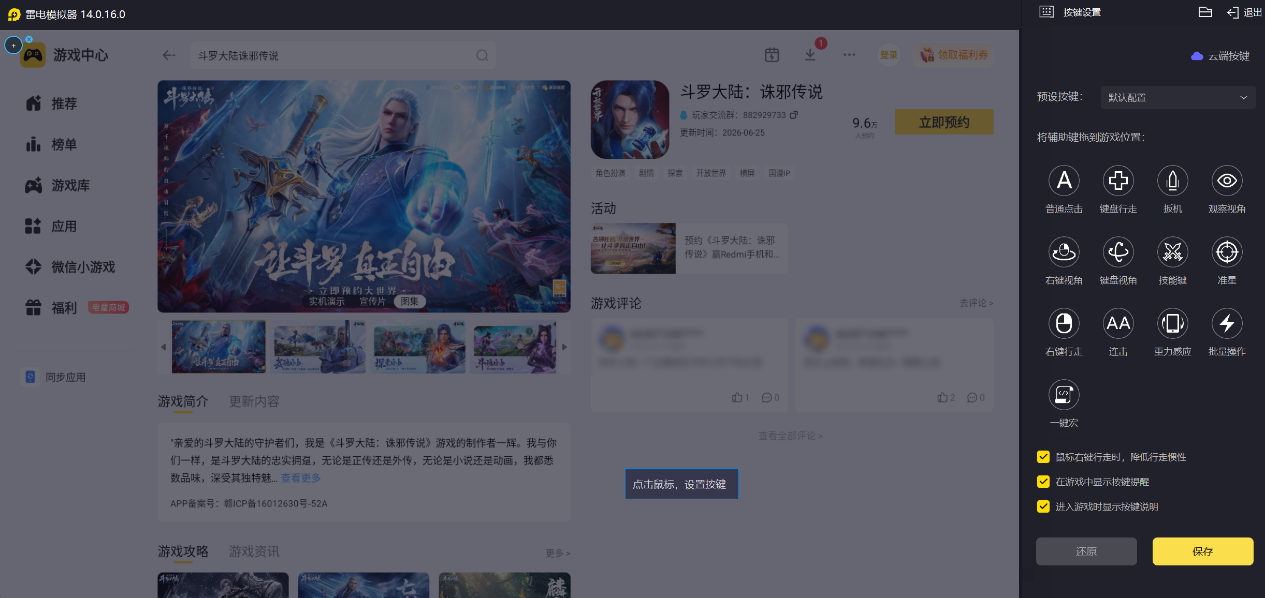Select the 普通点击 tap key icon
This screenshot has width=1265, height=598.
click(x=1064, y=181)
